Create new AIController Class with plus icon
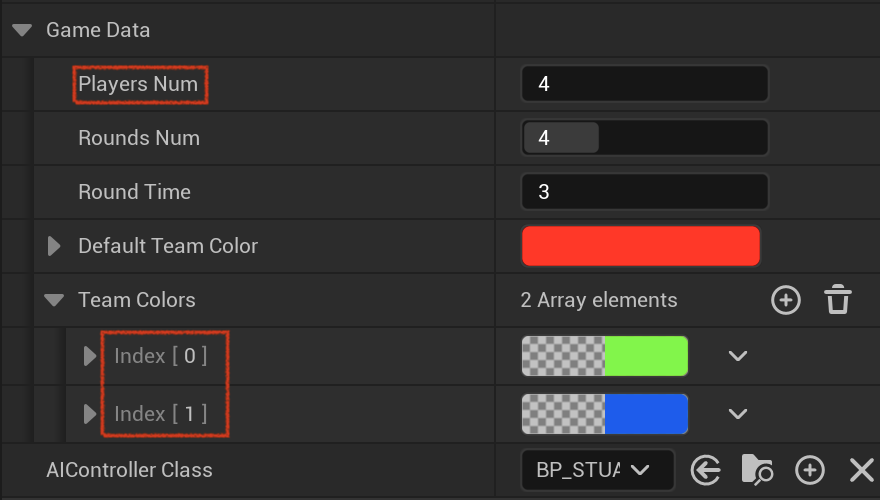The image size is (880, 500). tap(810, 470)
